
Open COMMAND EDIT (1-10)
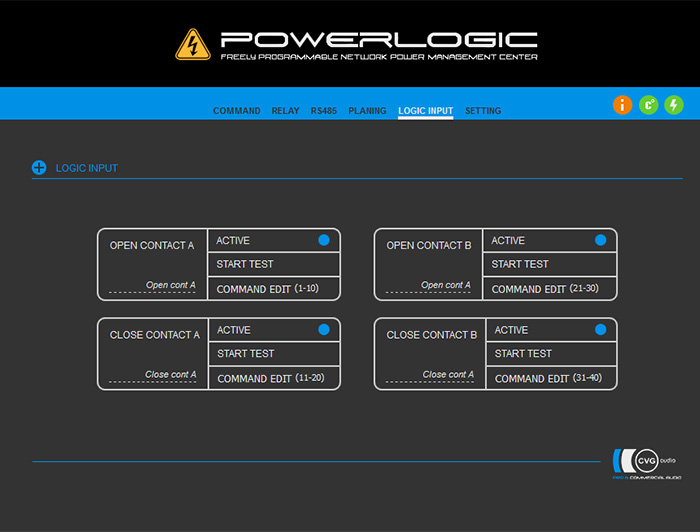(x=274, y=288)
